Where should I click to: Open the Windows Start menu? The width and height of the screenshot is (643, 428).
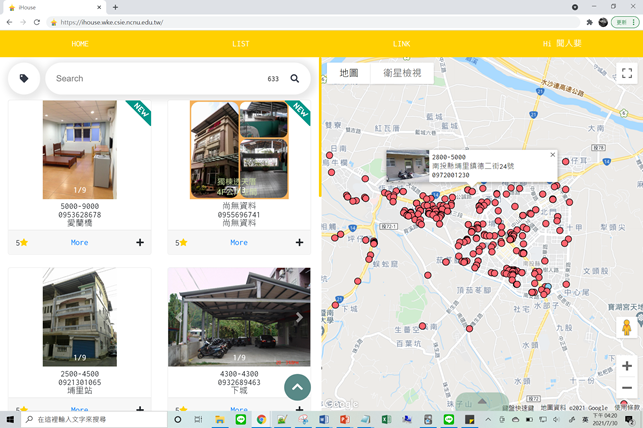coord(10,419)
